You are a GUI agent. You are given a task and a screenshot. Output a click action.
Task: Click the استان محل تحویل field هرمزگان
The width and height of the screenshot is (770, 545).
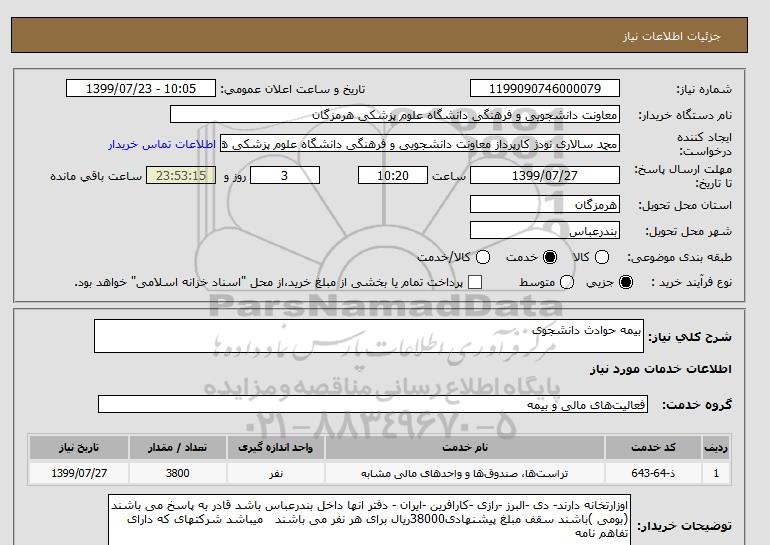[545, 204]
